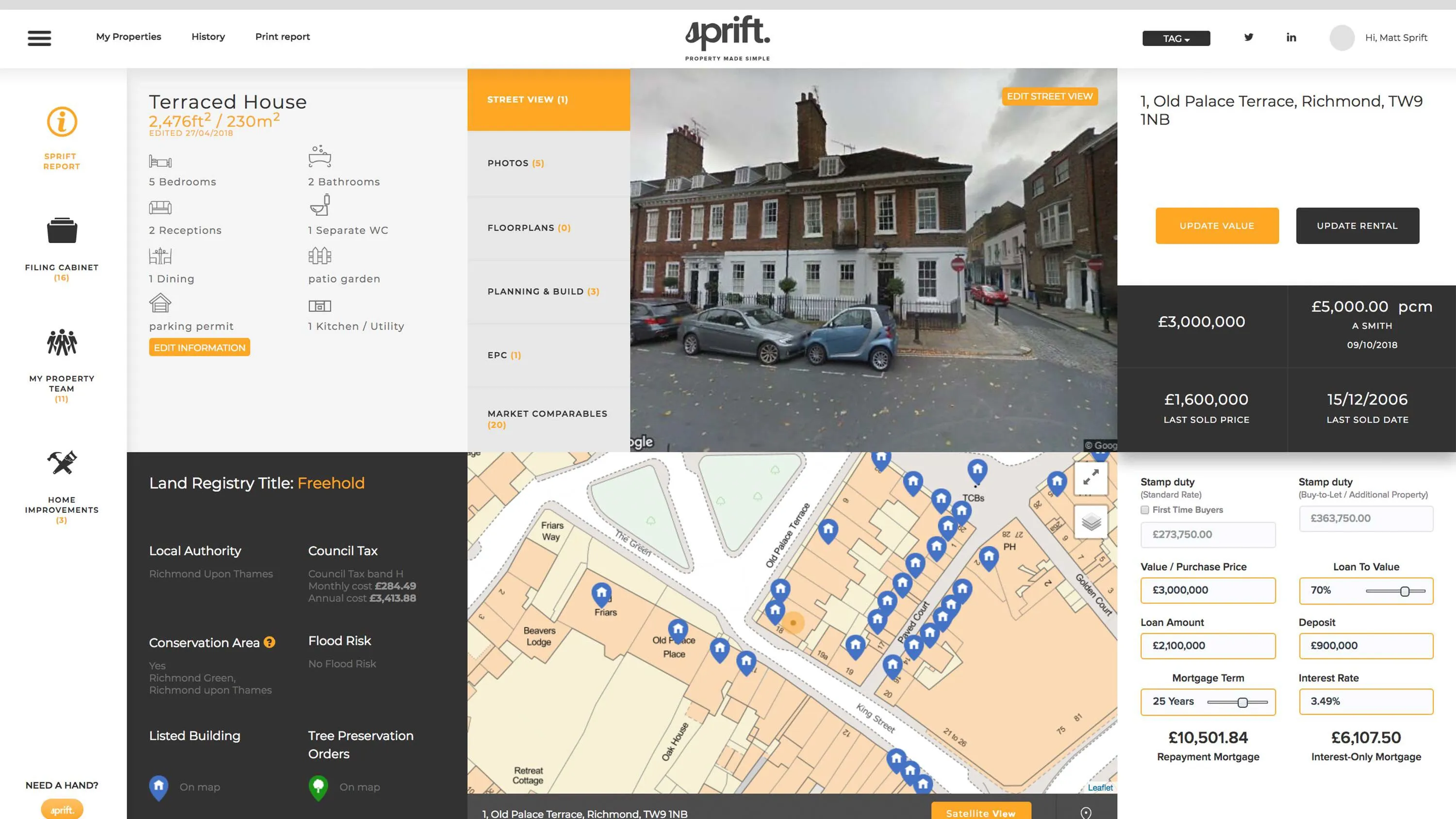This screenshot has width=1456, height=819.
Task: Select the EPC tab
Action: (548, 355)
